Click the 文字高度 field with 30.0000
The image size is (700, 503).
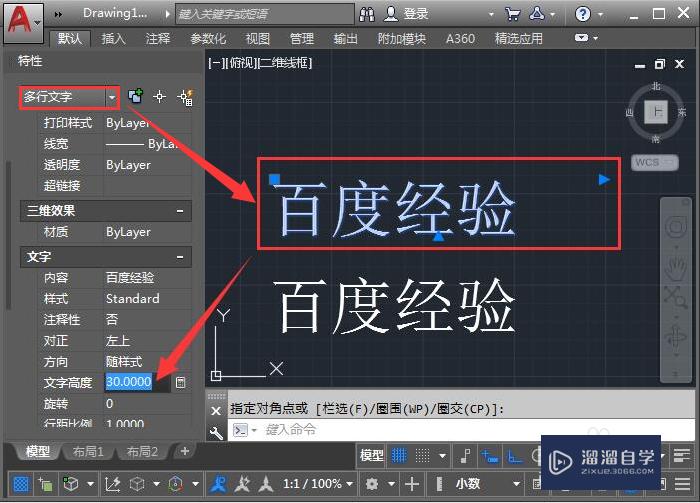[x=137, y=382]
